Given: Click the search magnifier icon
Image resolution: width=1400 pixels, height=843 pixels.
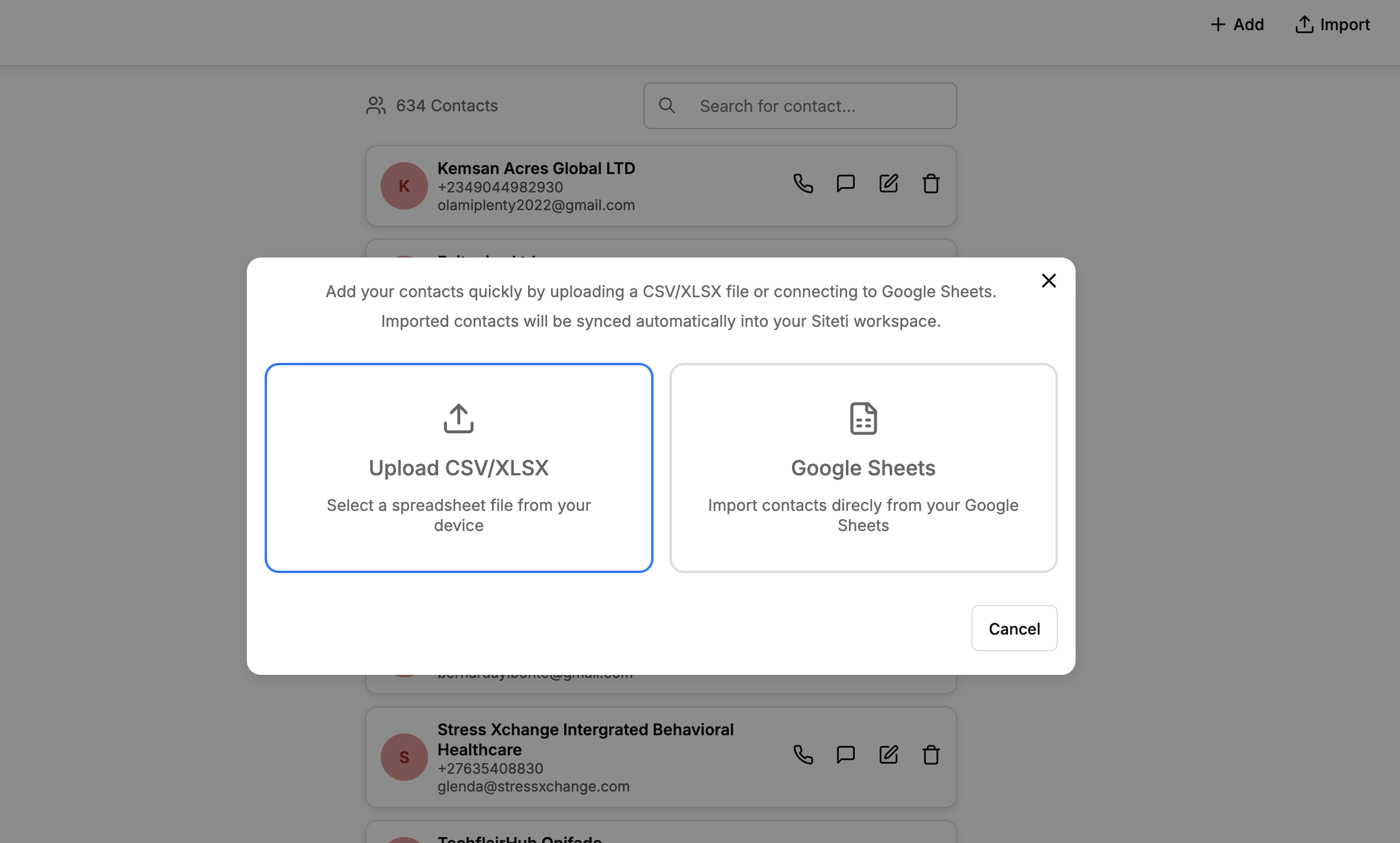Looking at the screenshot, I should (668, 105).
